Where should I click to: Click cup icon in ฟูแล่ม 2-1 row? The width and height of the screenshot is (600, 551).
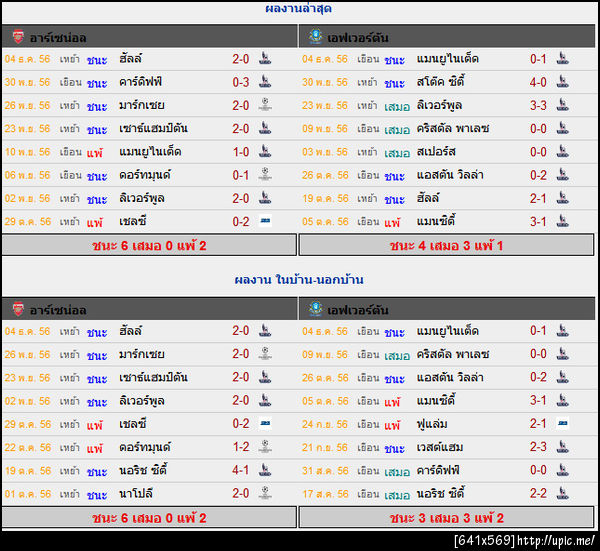563,423
